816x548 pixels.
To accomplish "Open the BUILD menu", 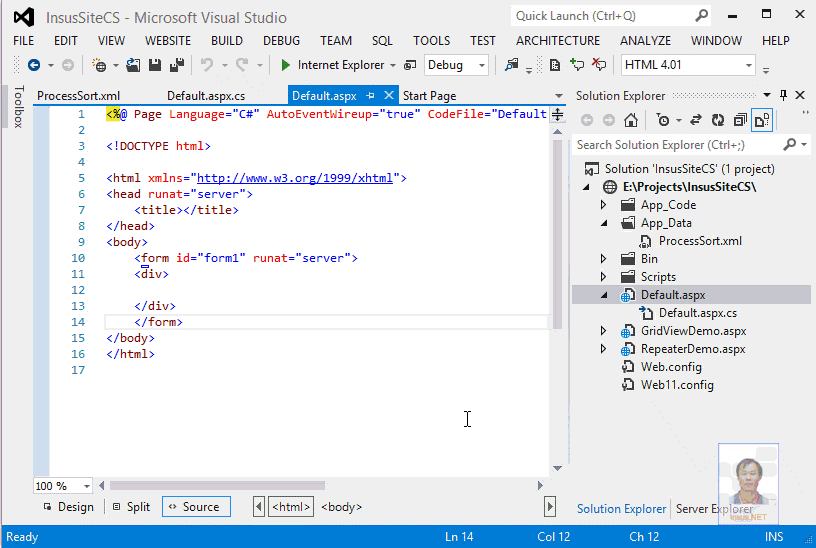I will tap(226, 41).
